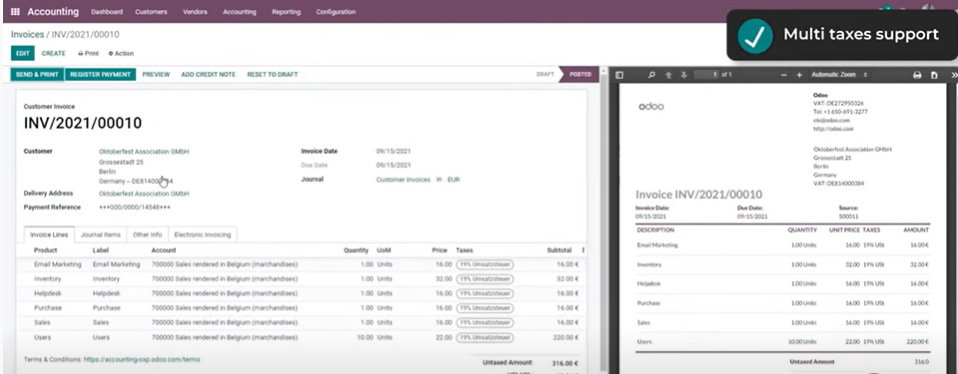Screen dimensions: 958x374
Task: Switch to the Journal Items tab
Action: click(101, 235)
